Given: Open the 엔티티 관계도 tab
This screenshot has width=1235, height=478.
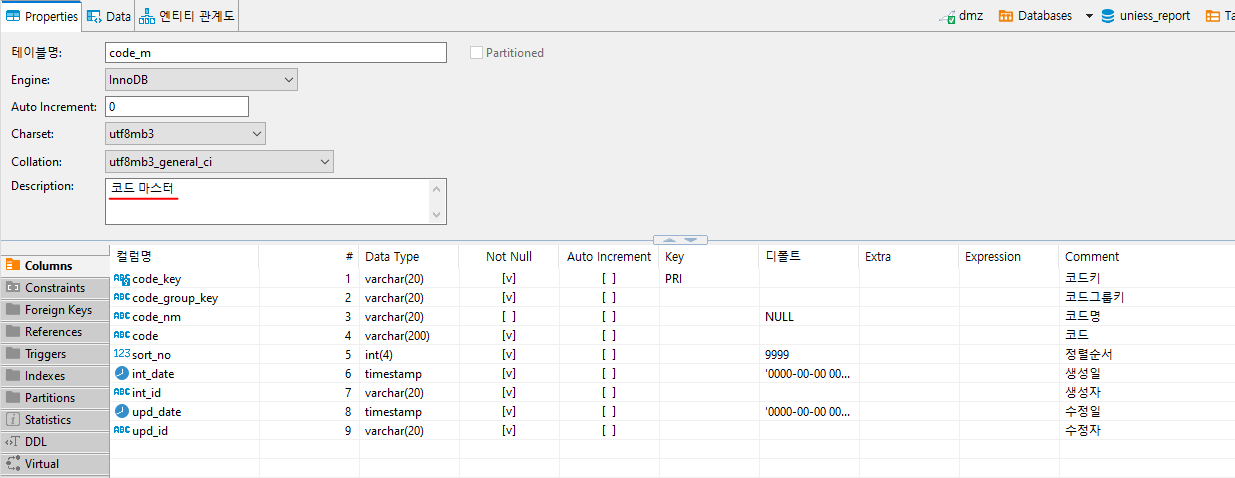Looking at the screenshot, I should 186,16.
